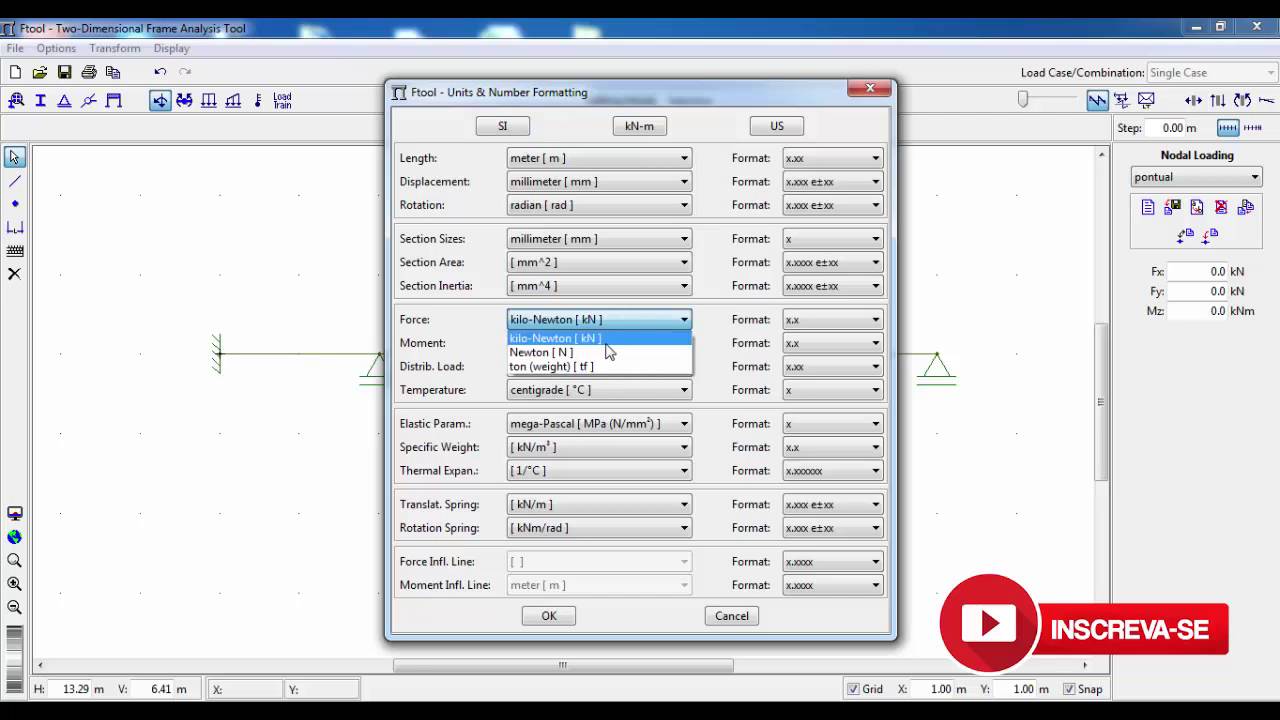Click the diagram scale slider handle

(x=1023, y=99)
